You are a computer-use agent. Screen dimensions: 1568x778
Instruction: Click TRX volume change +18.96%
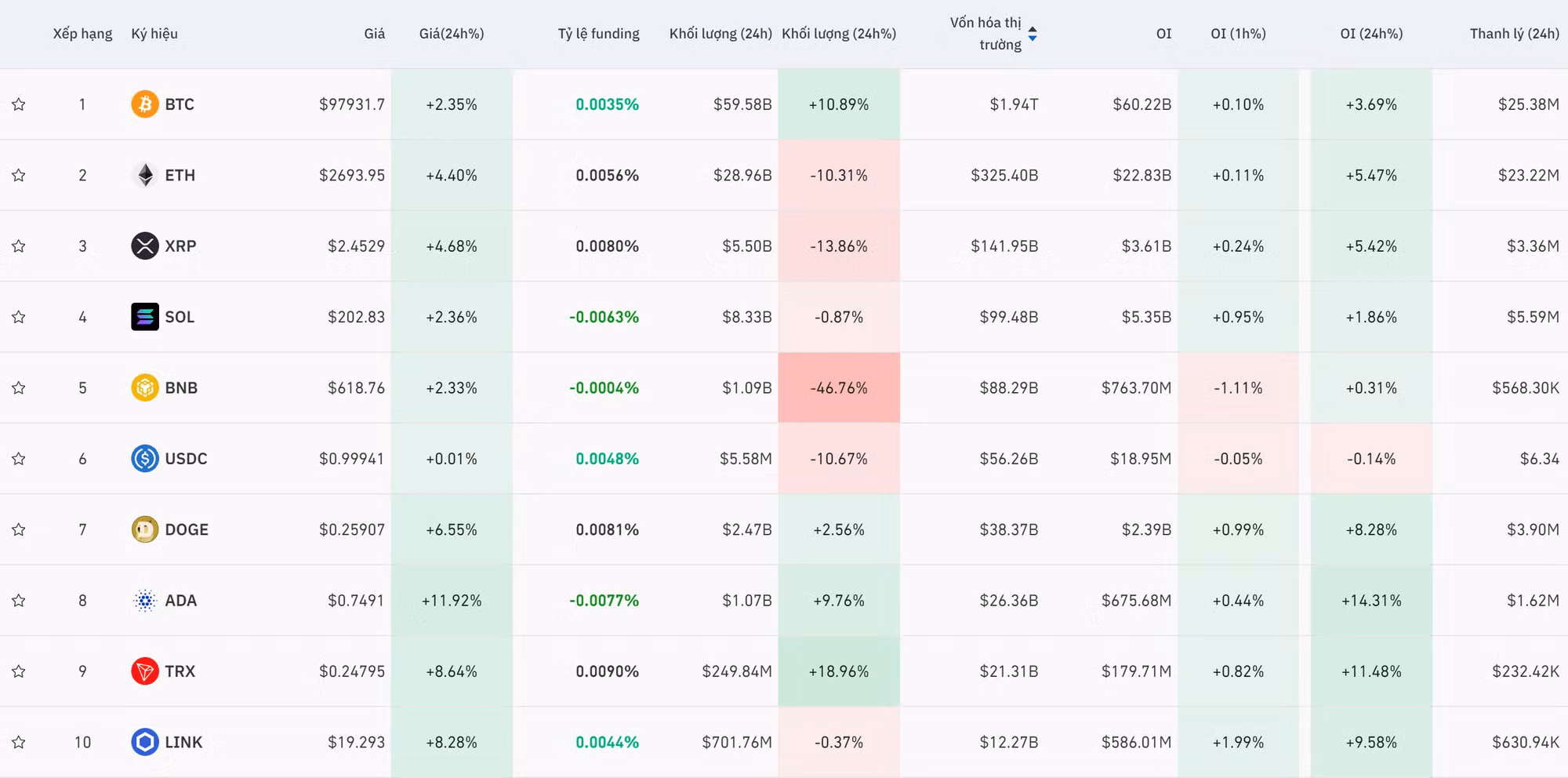tap(839, 671)
